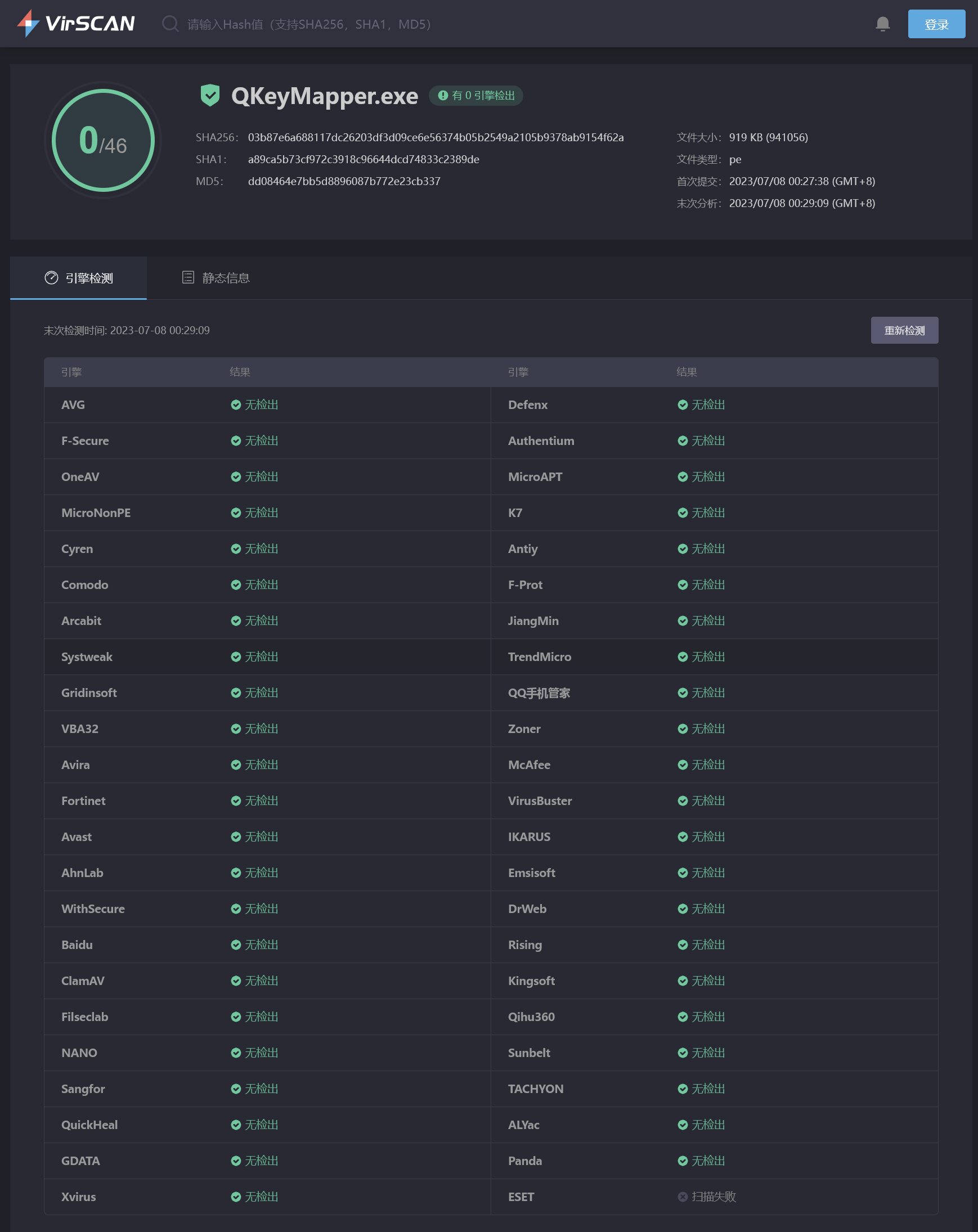The width and height of the screenshot is (978, 1232).
Task: Click the VirSCAN logo
Action: coord(76,24)
